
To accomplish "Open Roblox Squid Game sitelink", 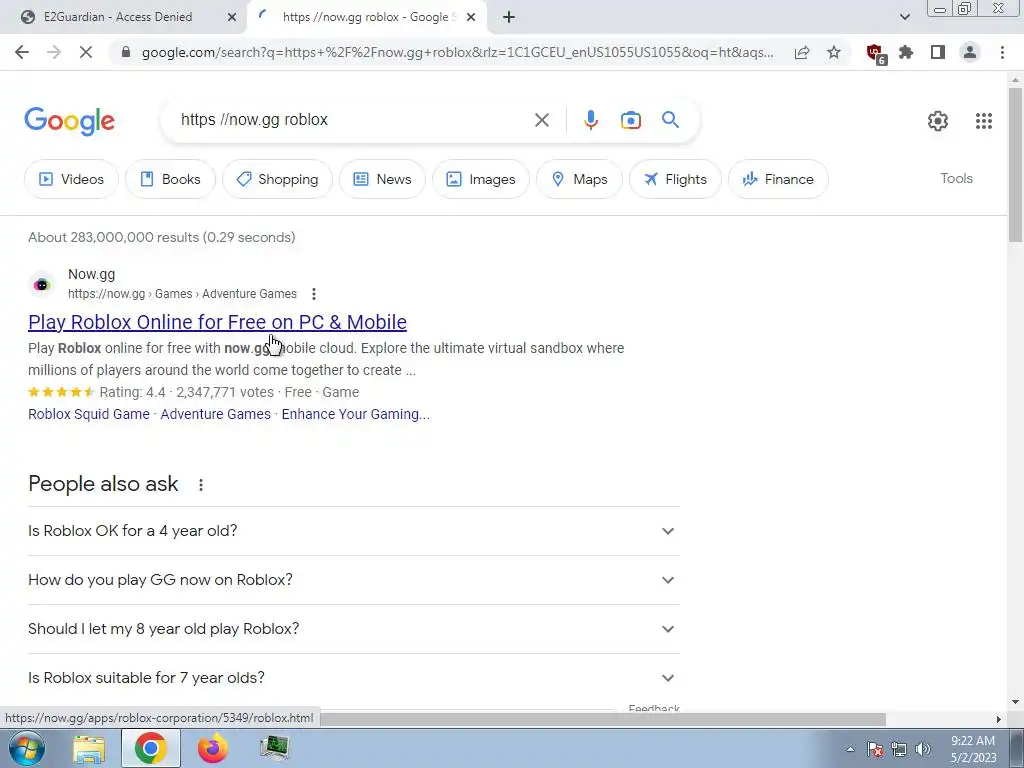I will (x=89, y=414).
